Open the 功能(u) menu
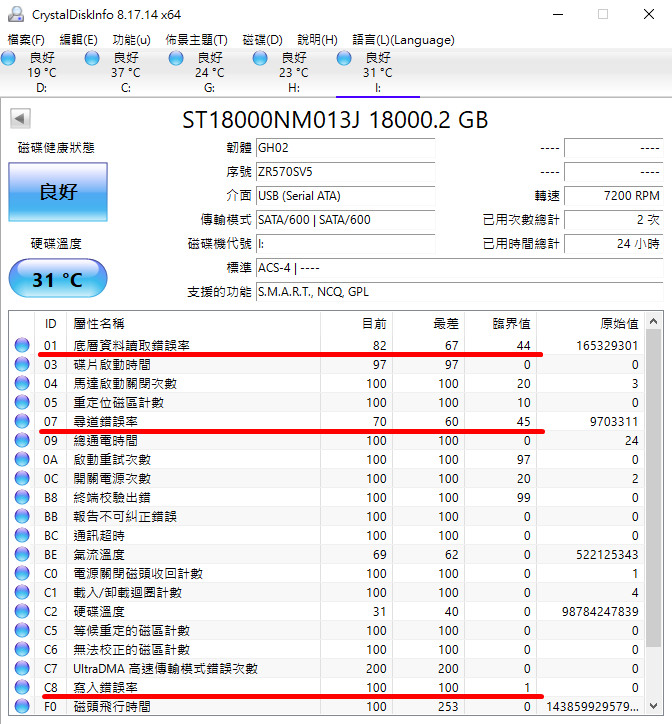The width and height of the screenshot is (672, 724). click(132, 40)
